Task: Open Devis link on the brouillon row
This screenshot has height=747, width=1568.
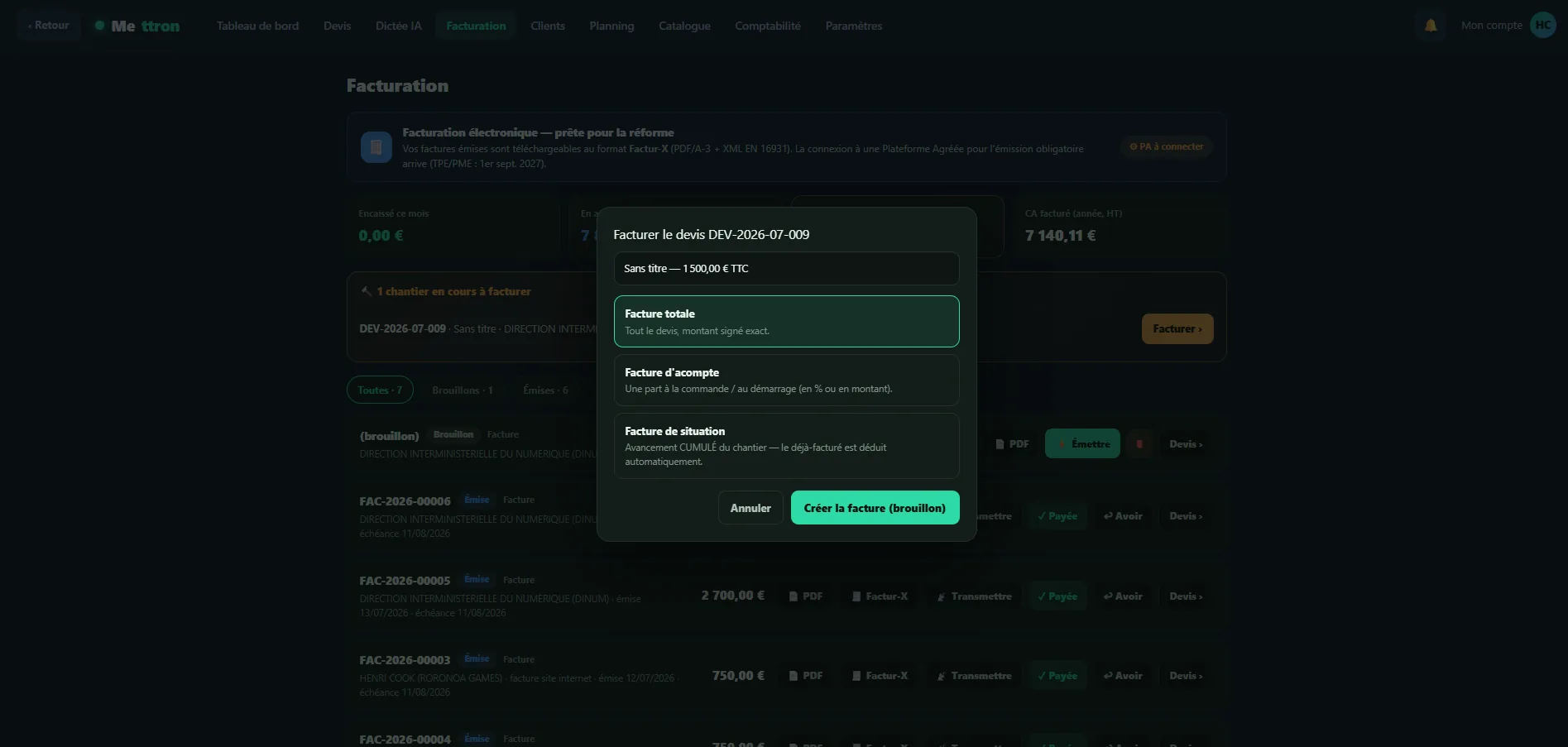Action: coord(1186,444)
